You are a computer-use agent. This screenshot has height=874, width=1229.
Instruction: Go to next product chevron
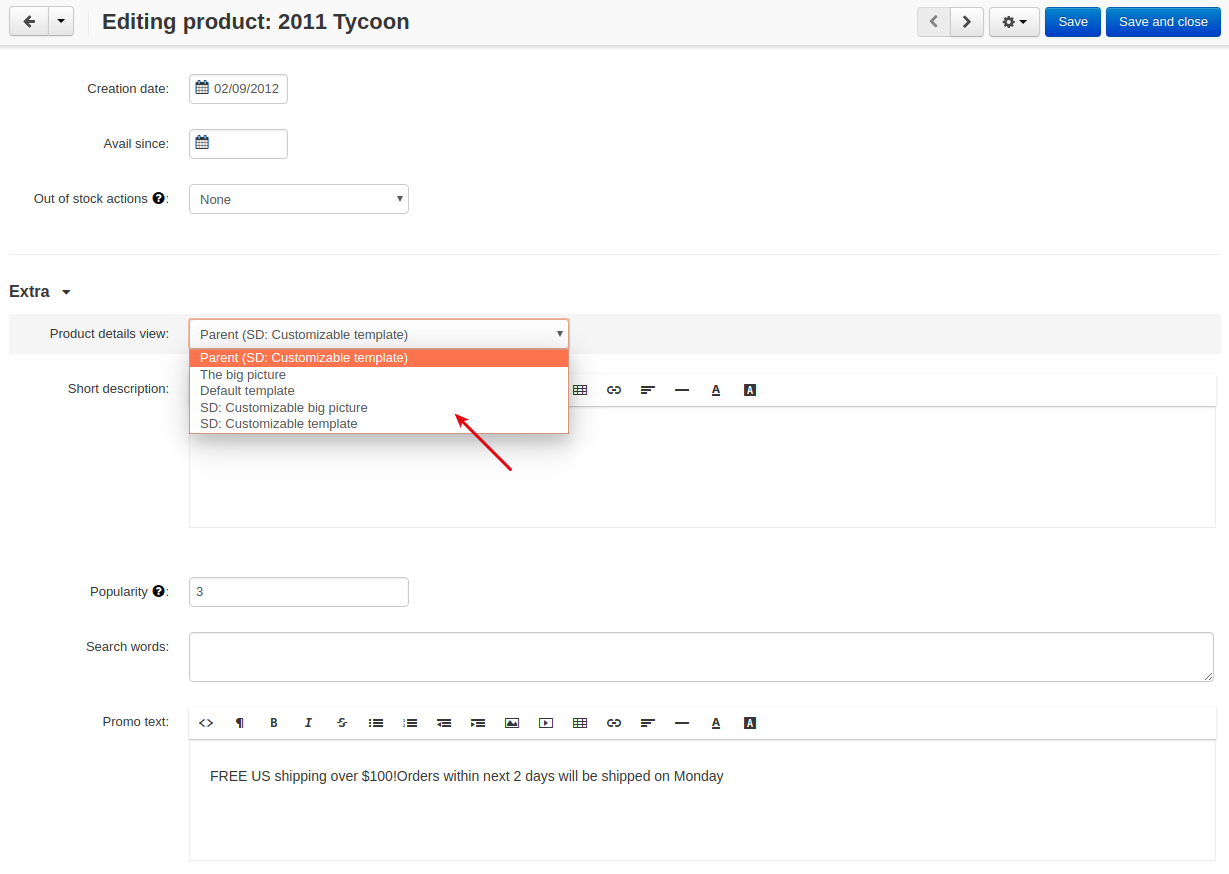point(967,22)
